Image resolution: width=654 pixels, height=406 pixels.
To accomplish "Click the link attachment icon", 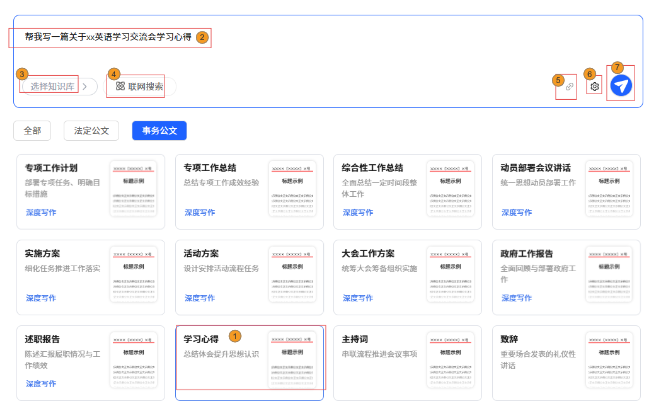I will pos(568,87).
